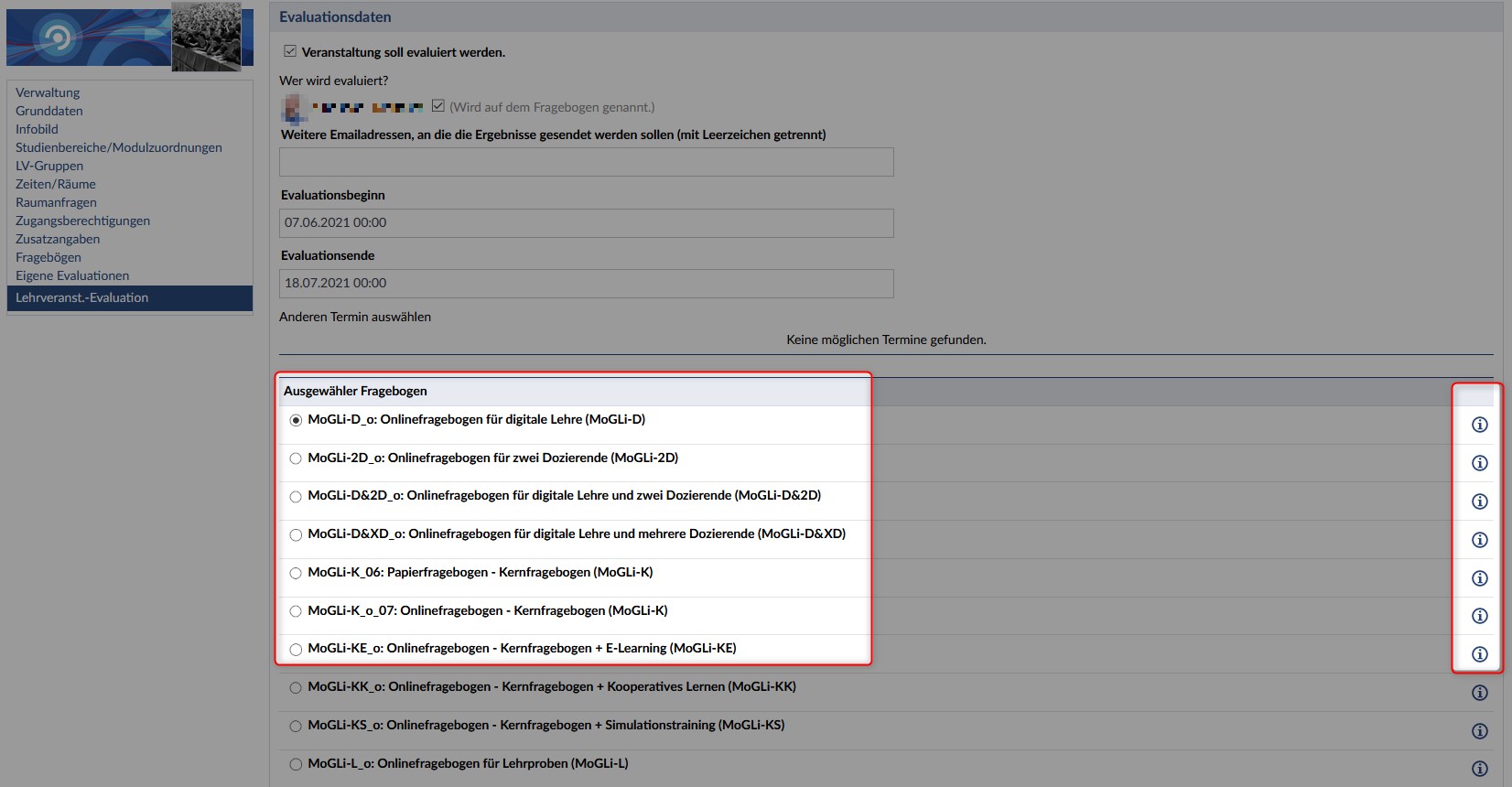Show info for MoGLi-D&2D_o questionnaire
The width and height of the screenshot is (1512, 787).
click(1479, 501)
